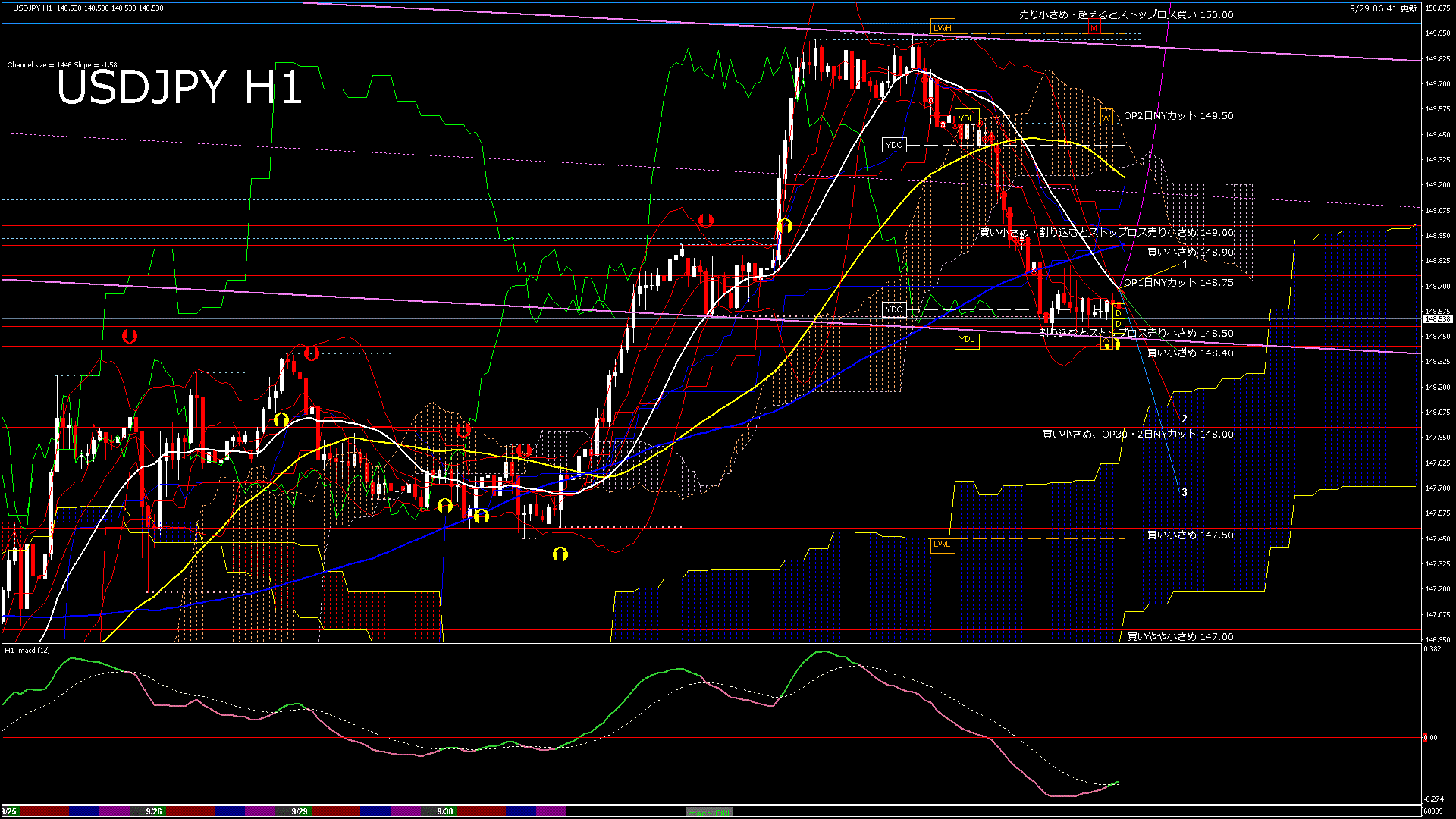The height and width of the screenshot is (819, 1456).
Task: Click the USDJPY H1 chart title
Action: click(180, 87)
